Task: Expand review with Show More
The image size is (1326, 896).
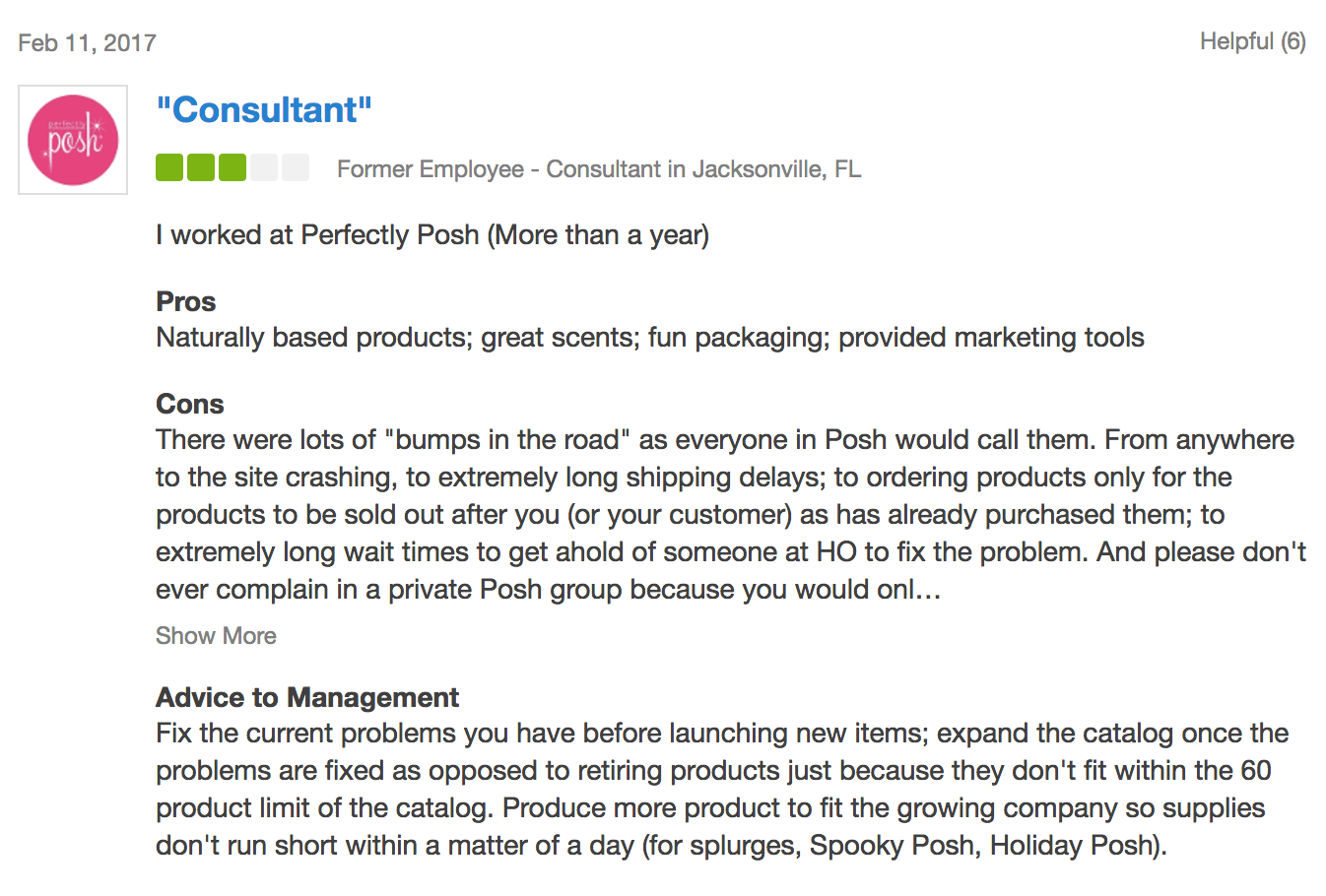Action: 216,636
